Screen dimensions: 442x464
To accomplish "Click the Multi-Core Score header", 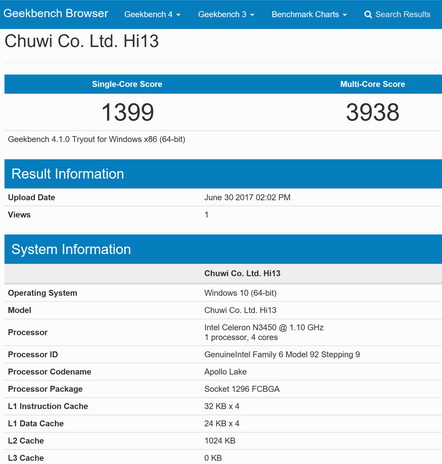I will coord(373,84).
